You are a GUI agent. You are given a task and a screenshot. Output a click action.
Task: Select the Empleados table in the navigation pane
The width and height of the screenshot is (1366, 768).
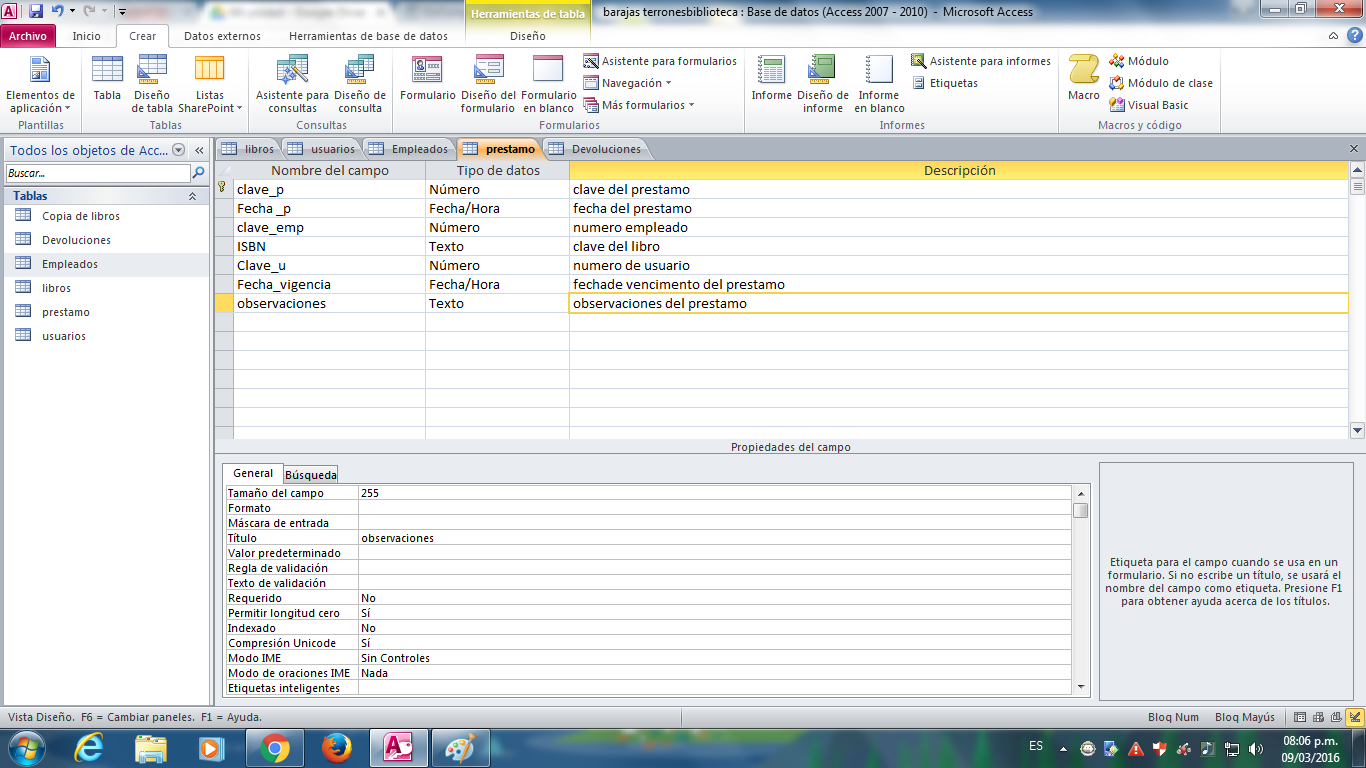[70, 264]
